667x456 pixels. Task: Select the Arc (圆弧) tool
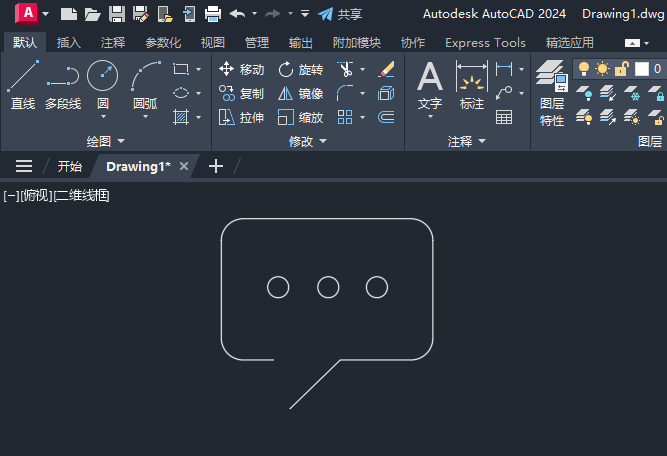point(145,85)
